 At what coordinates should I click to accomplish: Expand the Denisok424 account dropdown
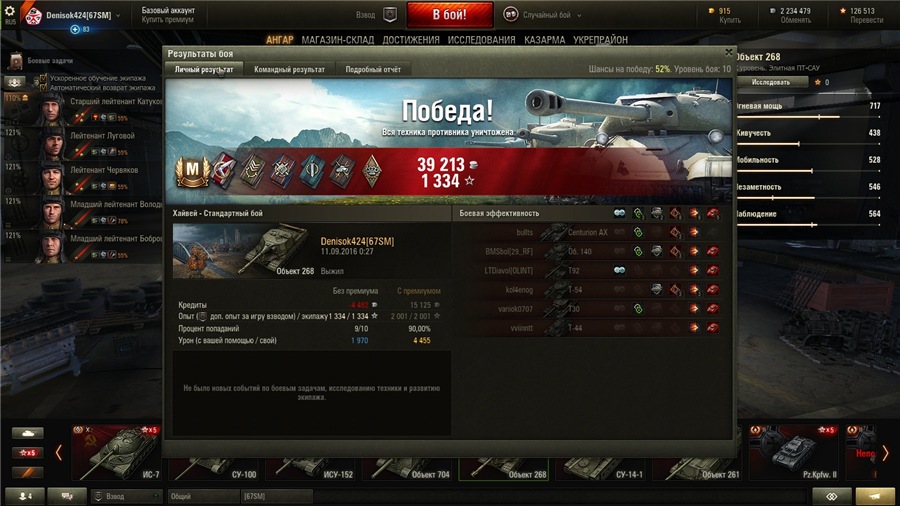pos(118,15)
